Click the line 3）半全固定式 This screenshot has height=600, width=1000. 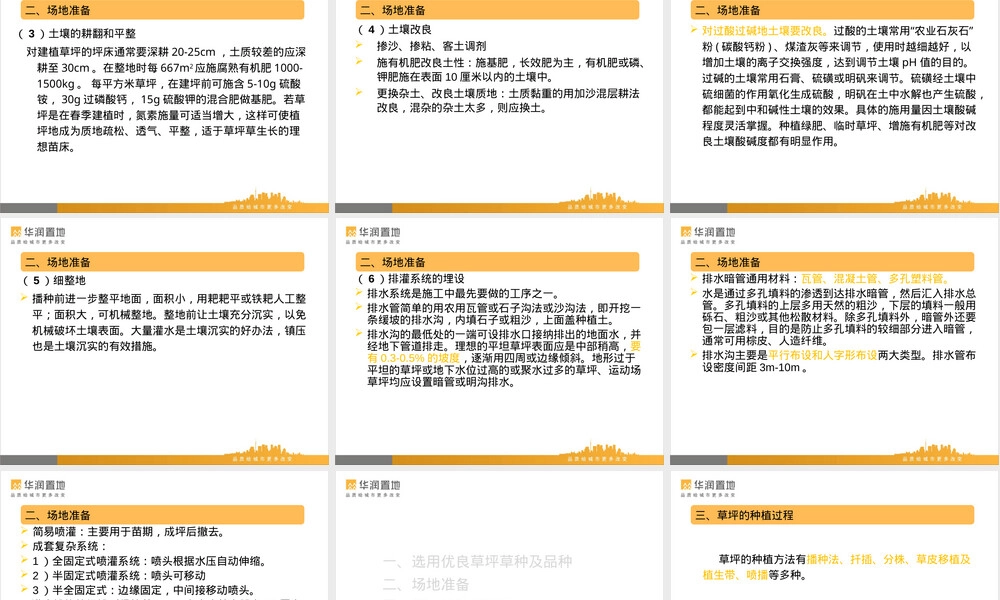click(x=143, y=590)
